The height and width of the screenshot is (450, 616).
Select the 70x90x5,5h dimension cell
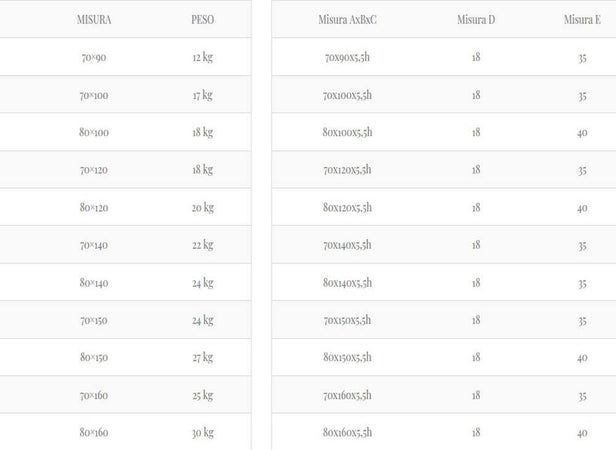point(347,57)
